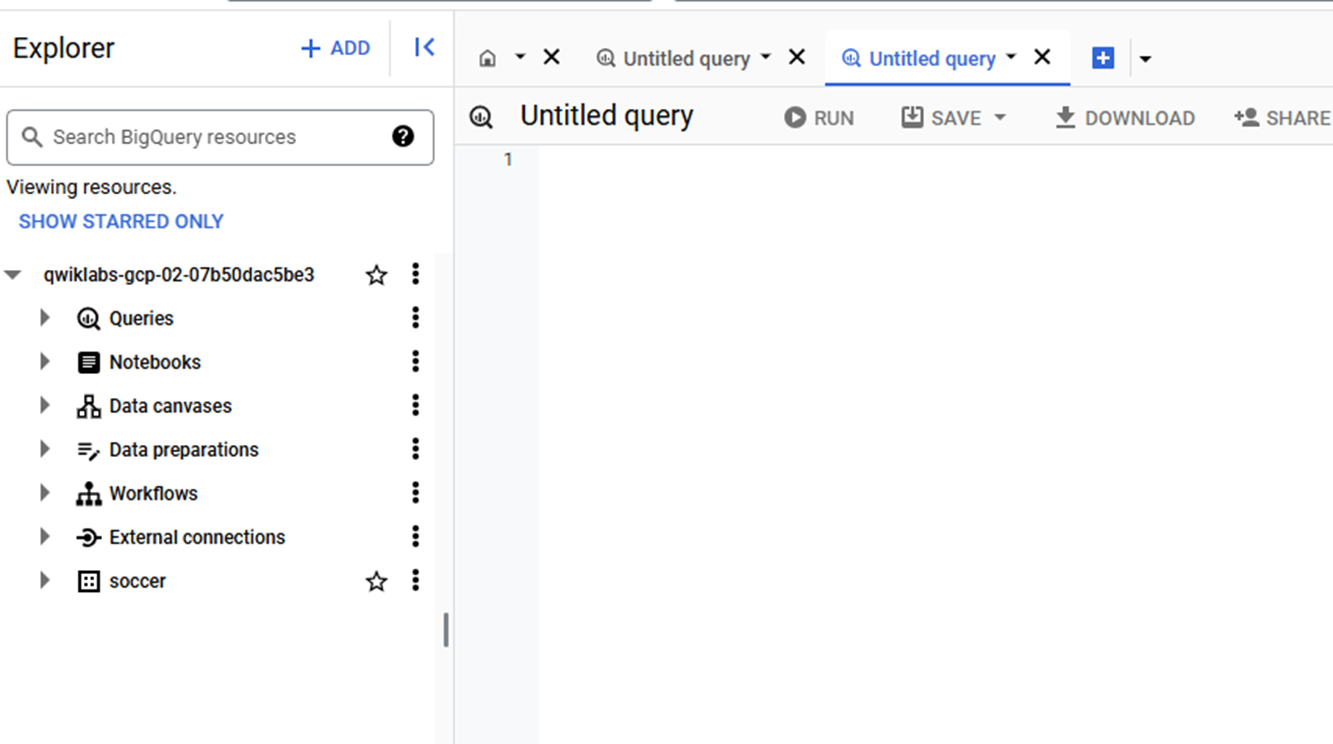Image resolution: width=1333 pixels, height=744 pixels.
Task: Click the Queries magnifier icon
Action: [89, 319]
